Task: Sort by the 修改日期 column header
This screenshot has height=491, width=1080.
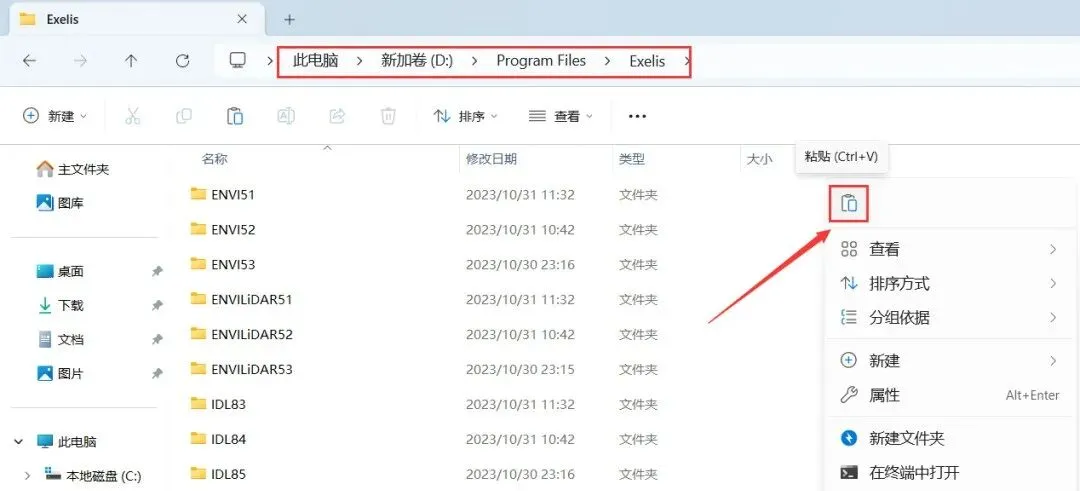Action: (491, 159)
